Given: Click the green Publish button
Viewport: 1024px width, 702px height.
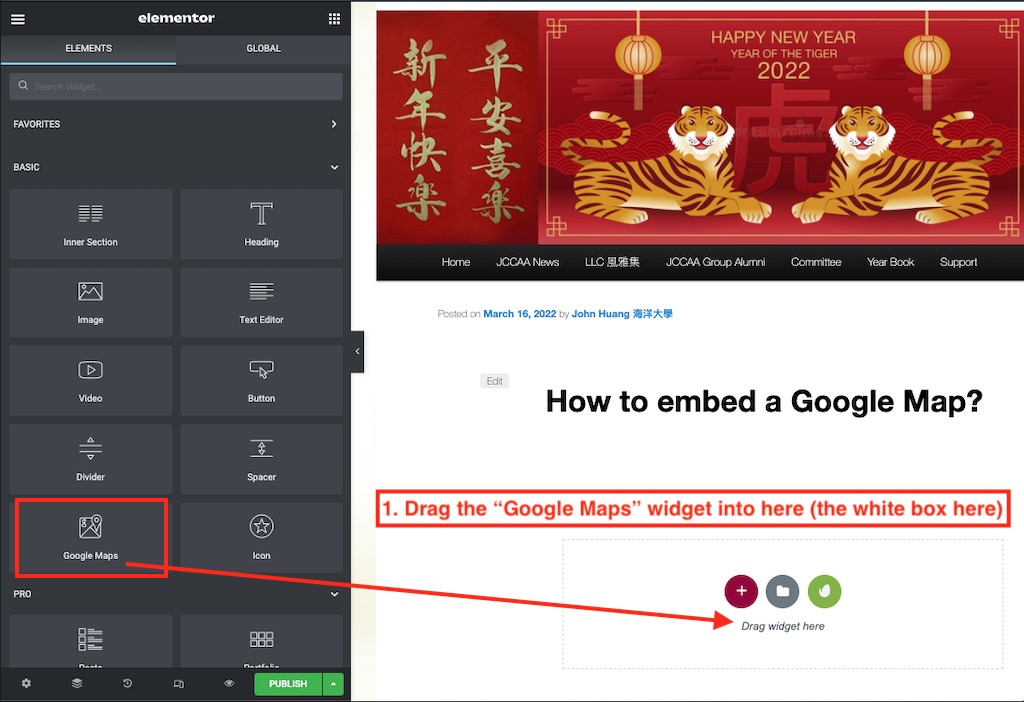Looking at the screenshot, I should (x=288, y=684).
